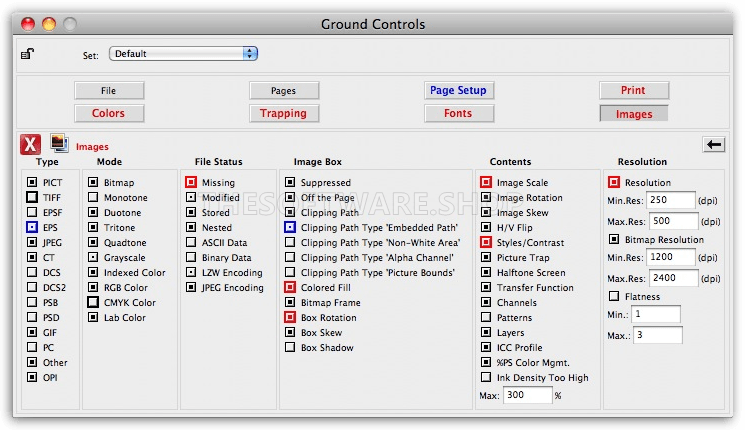Viewport: 745px width, 430px height.
Task: Switch to the Page Setup category
Action: pyautogui.click(x=458, y=90)
